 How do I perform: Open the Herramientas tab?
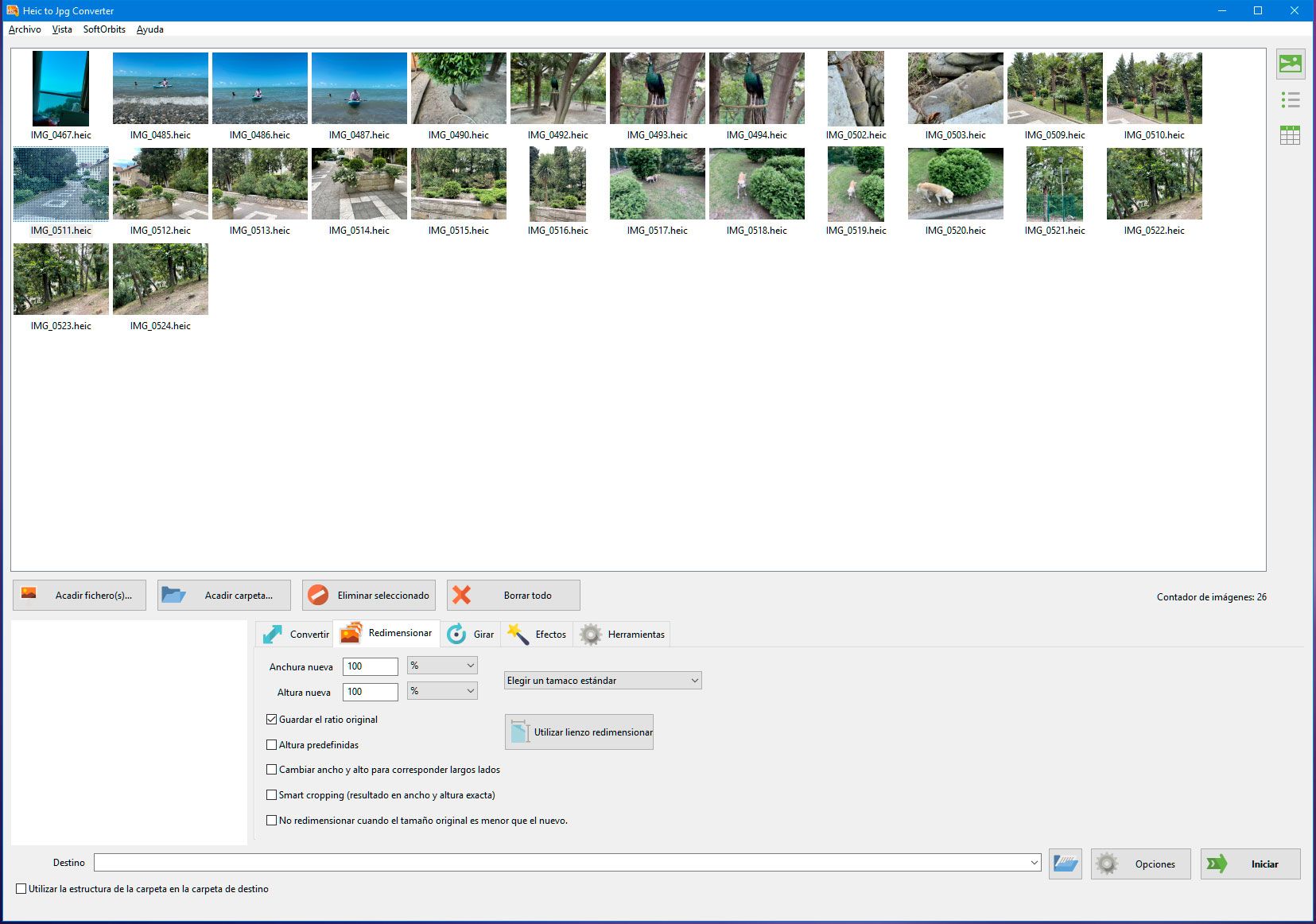pyautogui.click(x=622, y=634)
